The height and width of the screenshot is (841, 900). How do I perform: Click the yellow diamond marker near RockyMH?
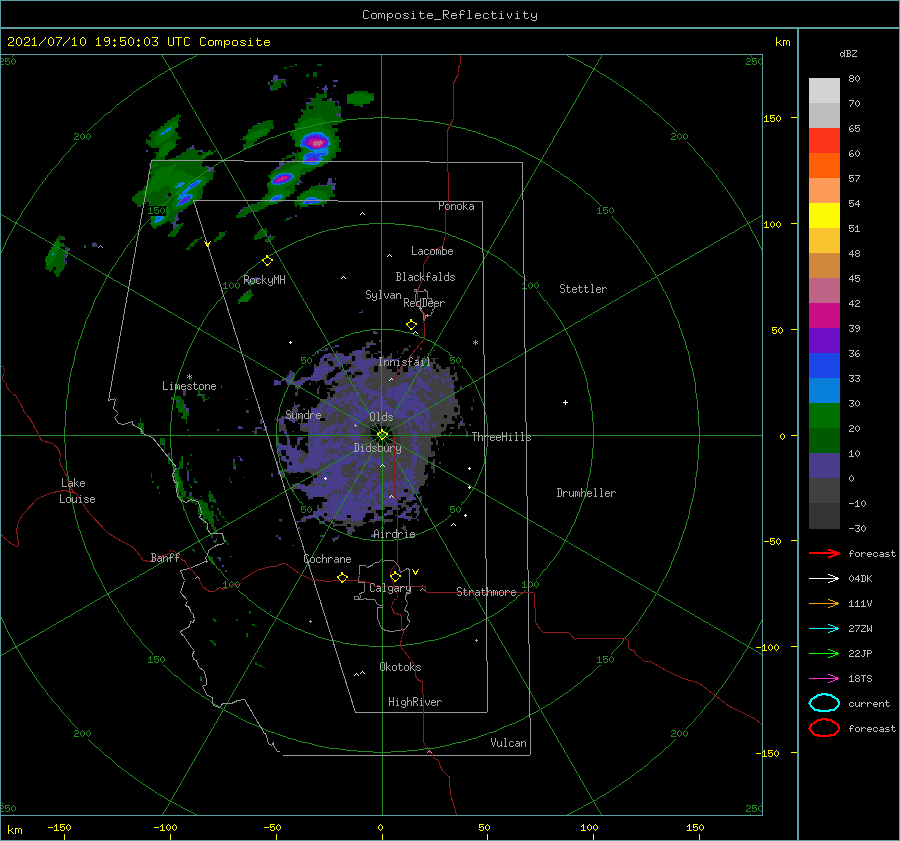[x=267, y=261]
